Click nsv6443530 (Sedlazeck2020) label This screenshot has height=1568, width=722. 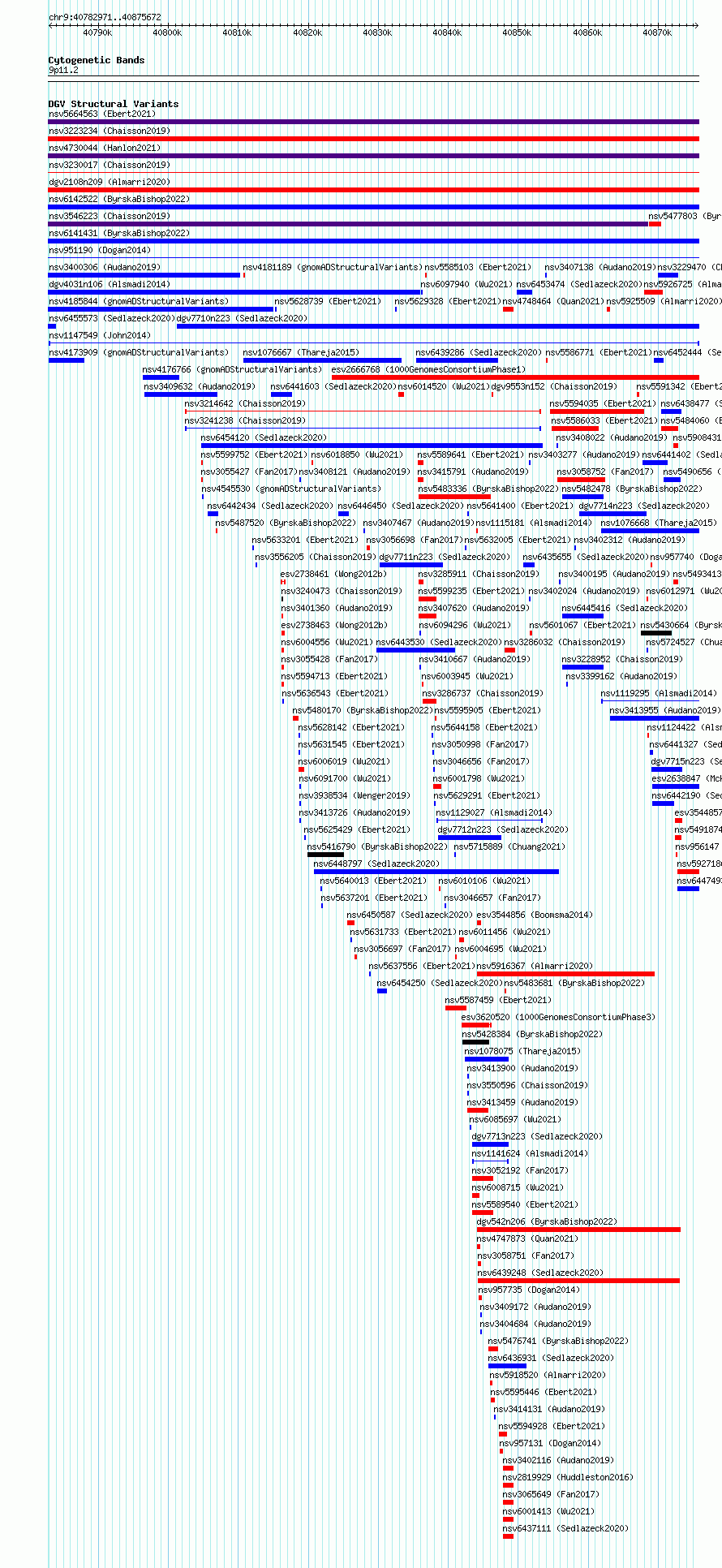point(439,643)
